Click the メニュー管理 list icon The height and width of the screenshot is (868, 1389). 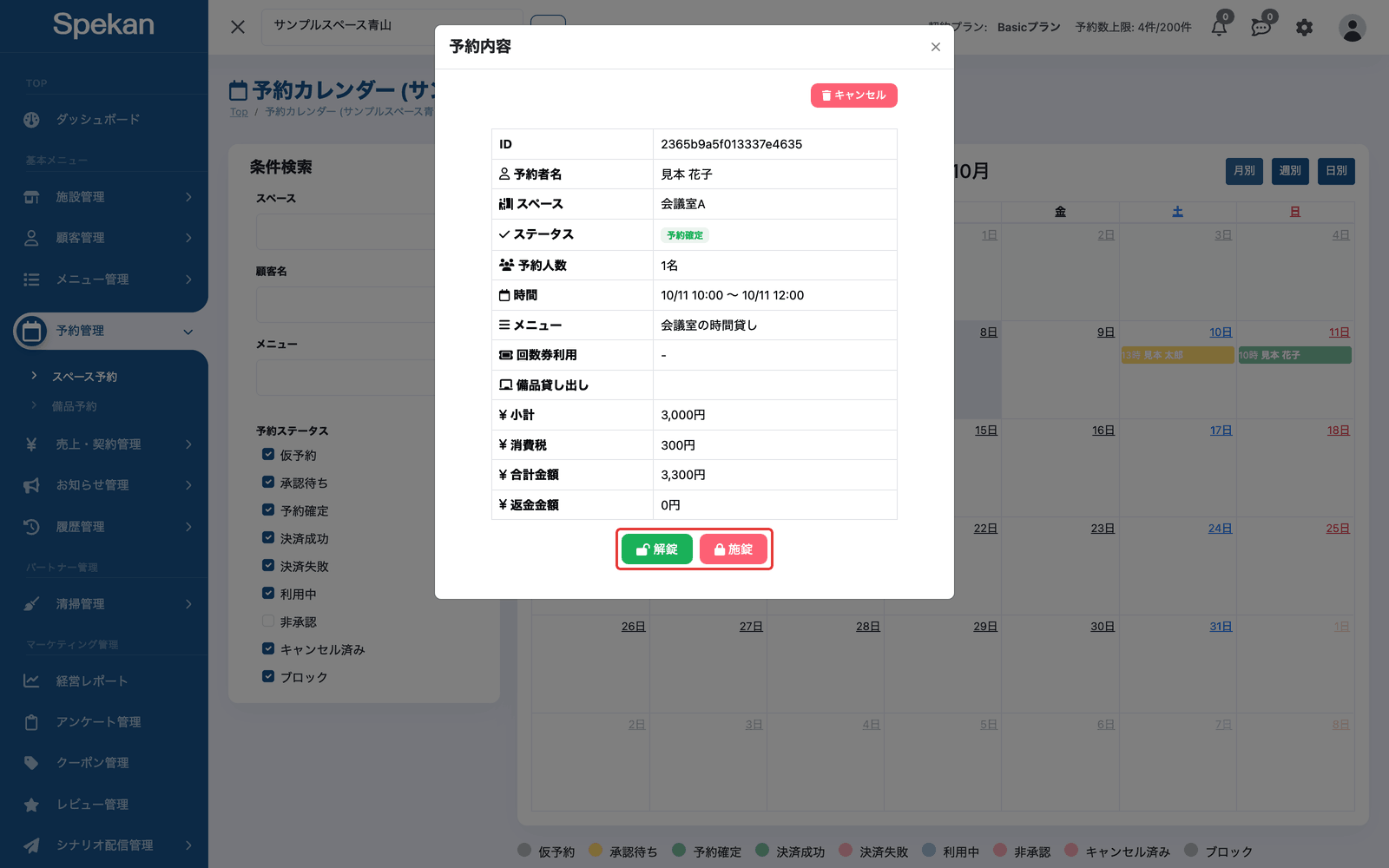[31, 279]
